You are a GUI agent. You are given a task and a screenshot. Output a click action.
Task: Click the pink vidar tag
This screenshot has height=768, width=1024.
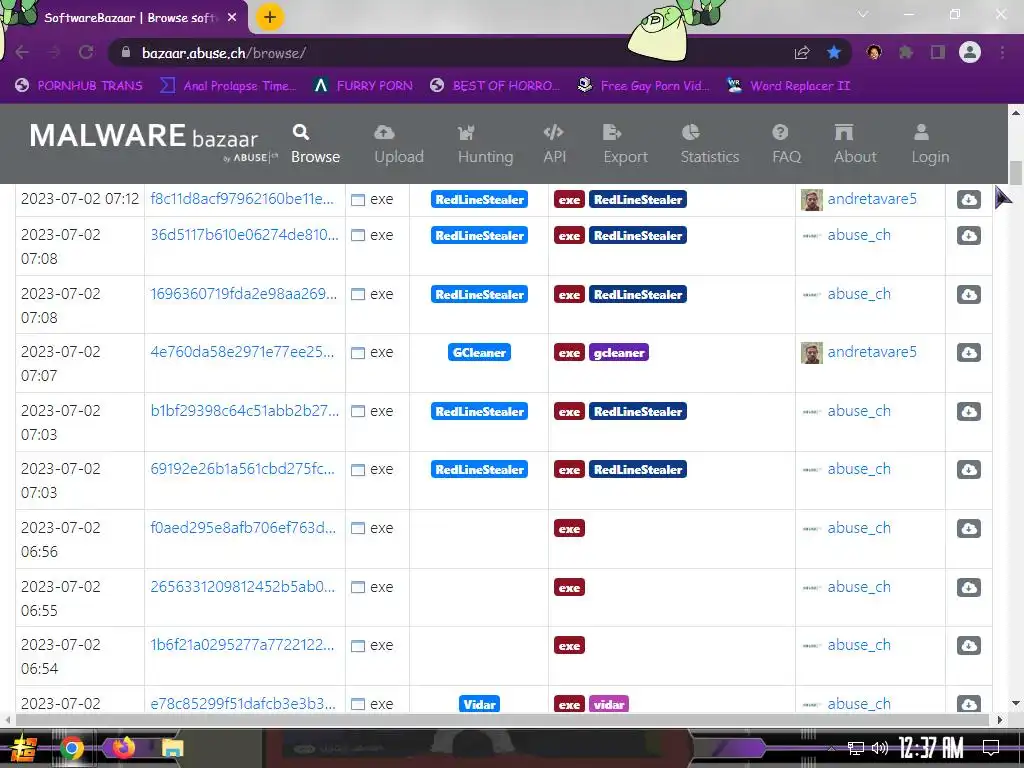click(609, 704)
